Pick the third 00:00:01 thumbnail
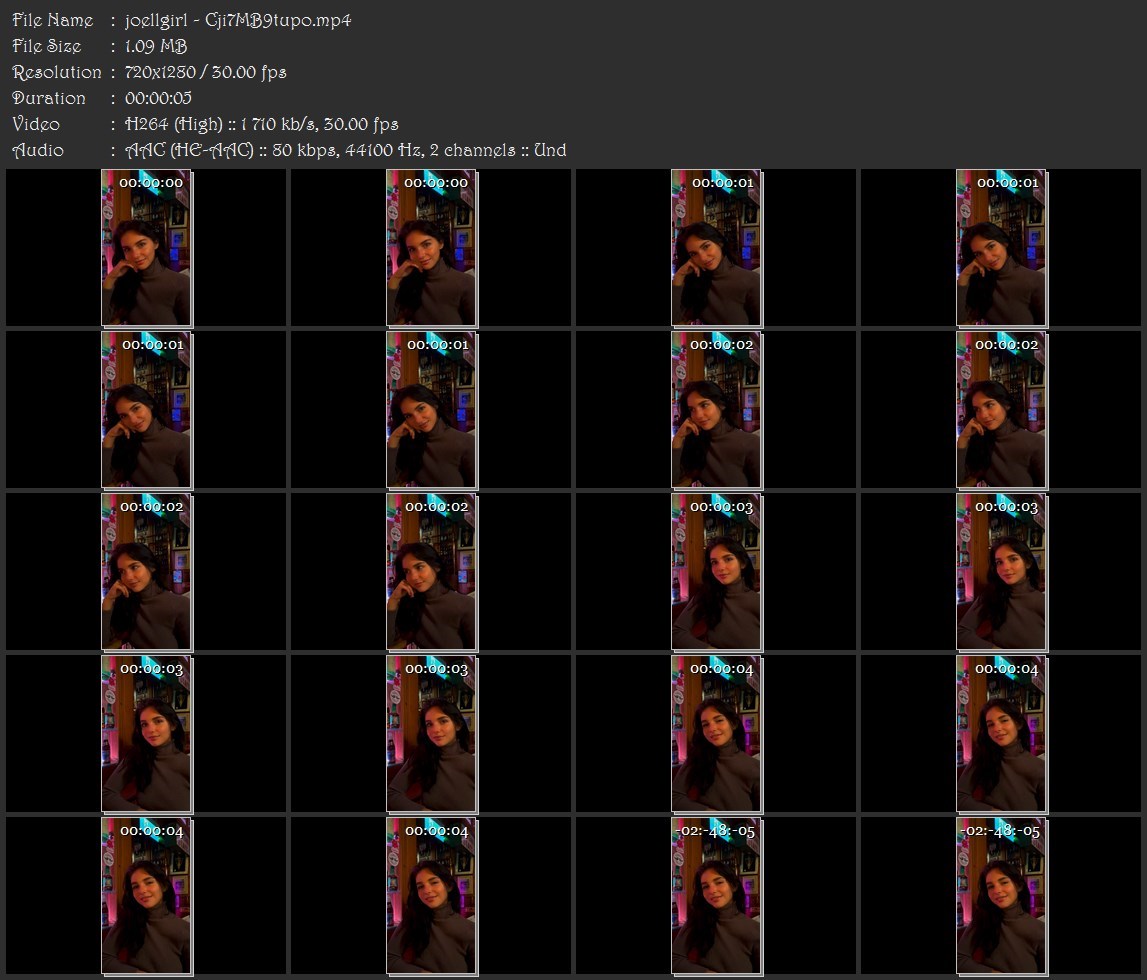 coord(146,410)
